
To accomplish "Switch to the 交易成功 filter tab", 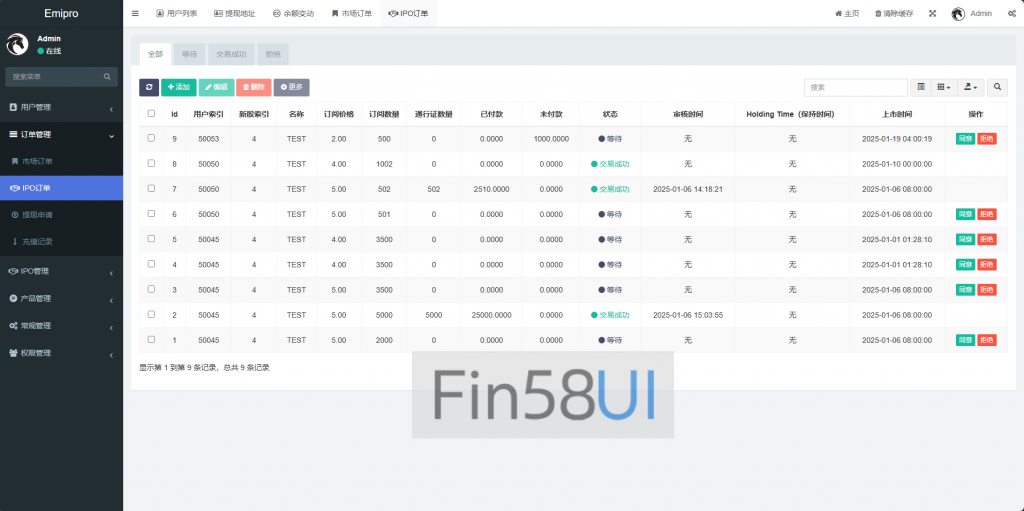I will [x=231, y=55].
